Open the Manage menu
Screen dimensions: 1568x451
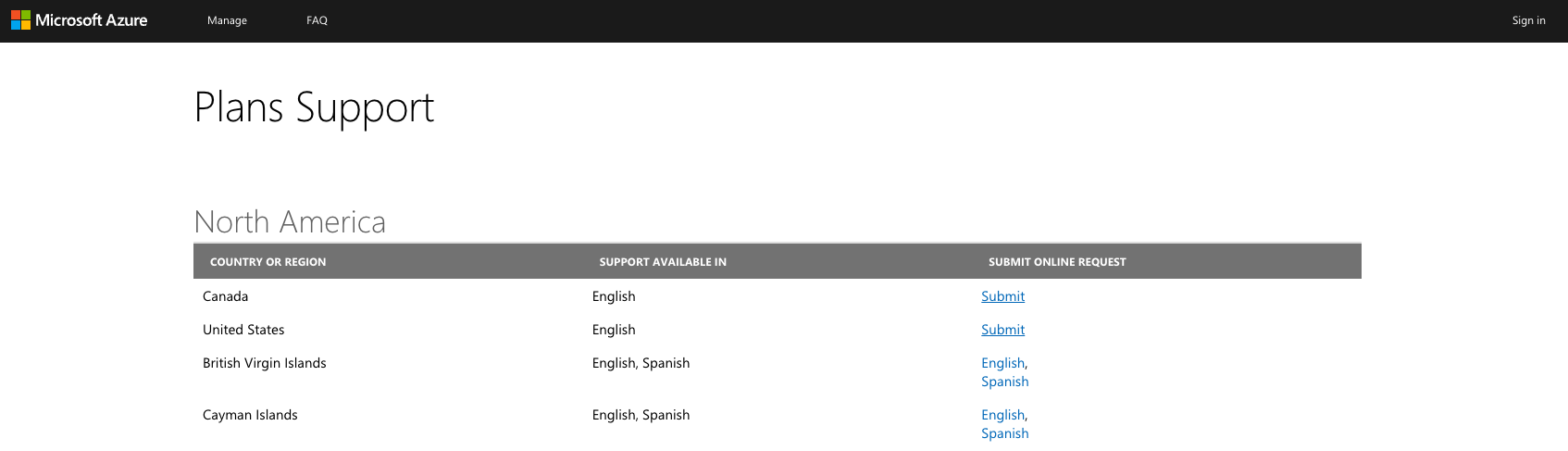pos(227,20)
